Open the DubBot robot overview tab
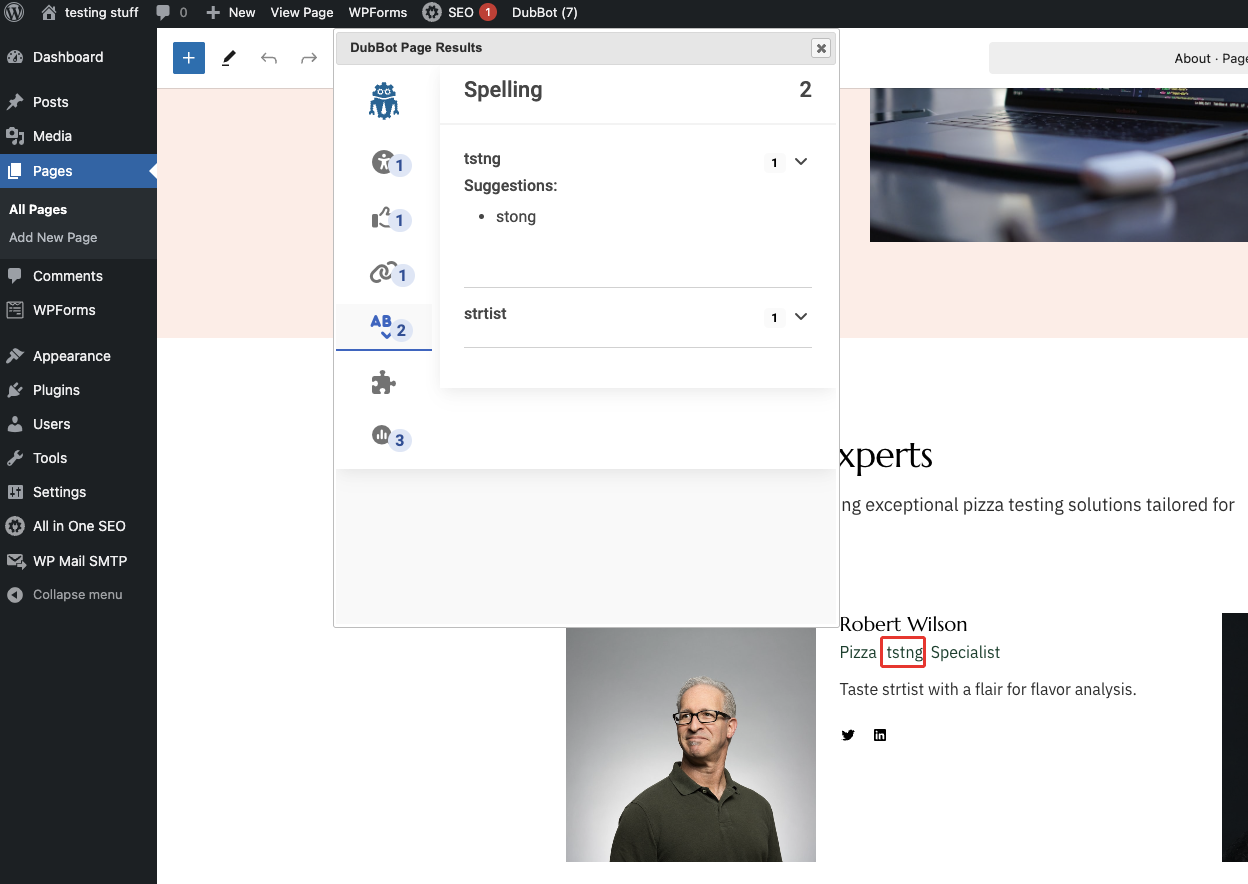 pyautogui.click(x=384, y=102)
